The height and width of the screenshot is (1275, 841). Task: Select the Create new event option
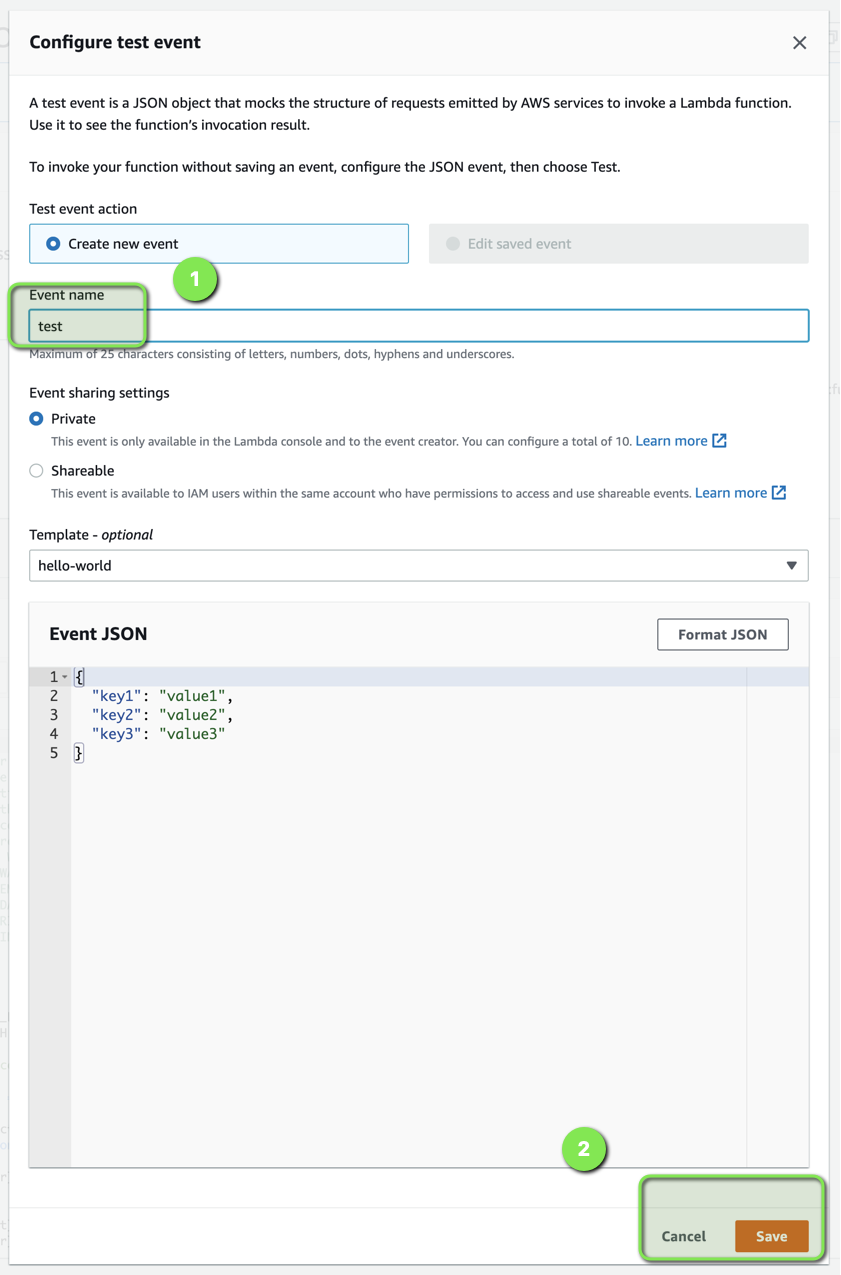coord(219,244)
